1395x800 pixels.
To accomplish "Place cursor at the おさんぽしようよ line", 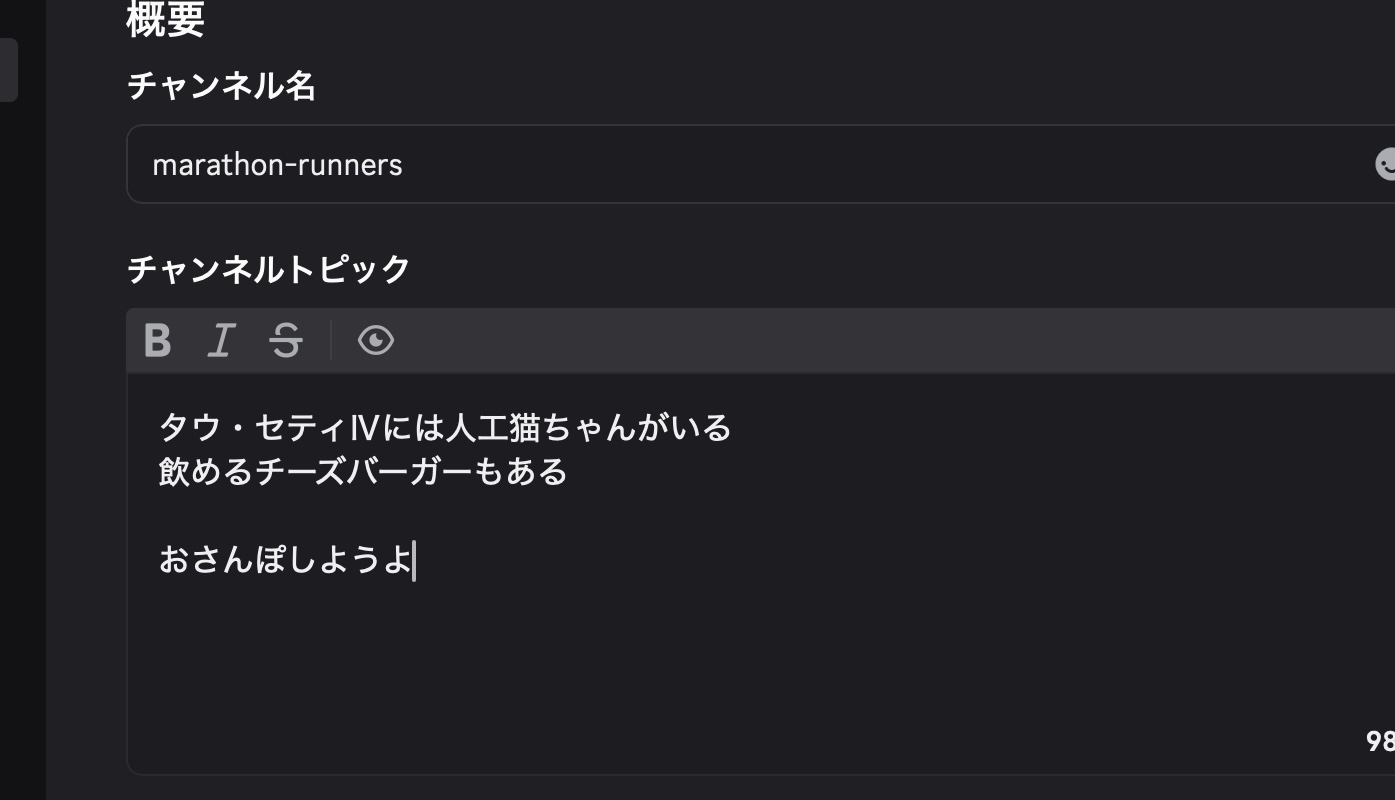I will coord(285,560).
